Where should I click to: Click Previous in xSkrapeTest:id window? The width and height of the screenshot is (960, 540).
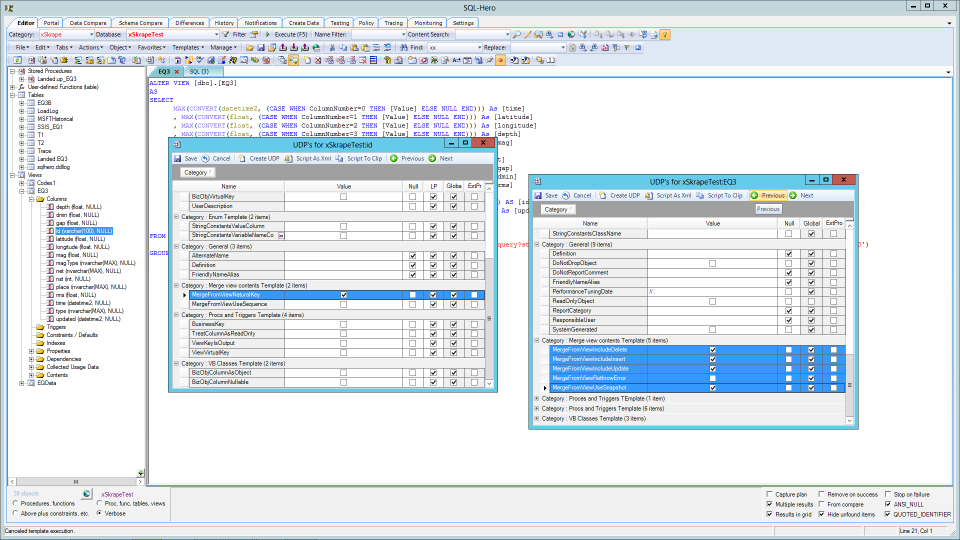click(x=407, y=159)
